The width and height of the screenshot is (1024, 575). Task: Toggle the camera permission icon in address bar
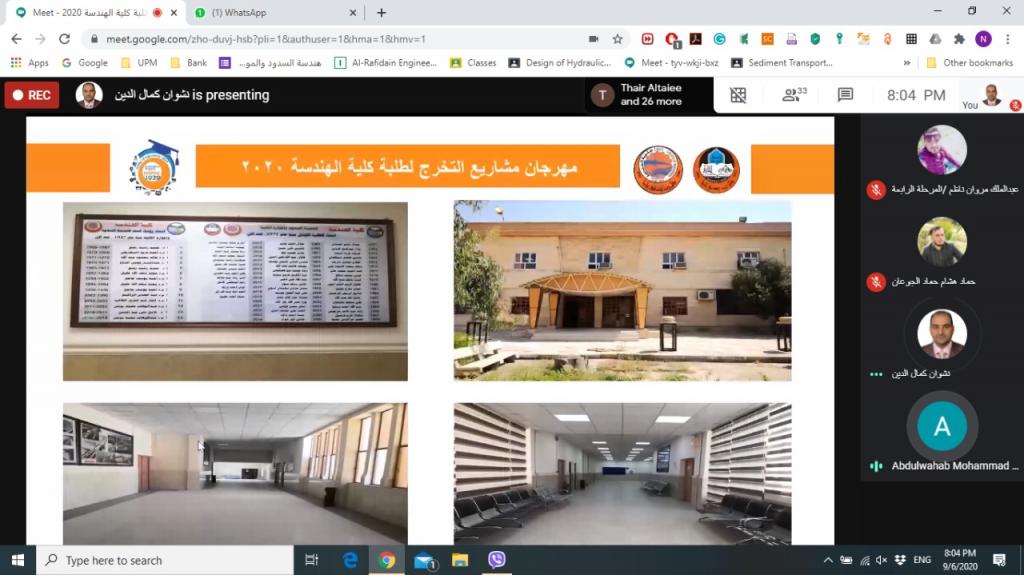pyautogui.click(x=593, y=39)
